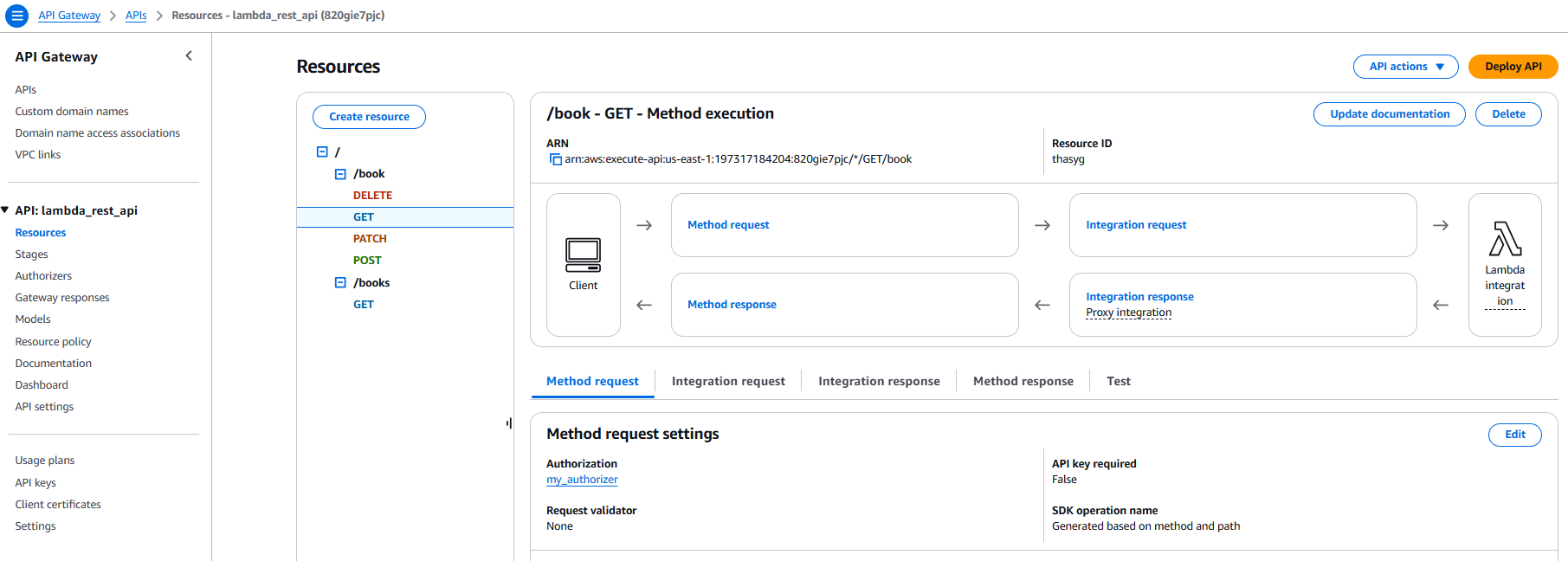Image resolution: width=1568 pixels, height=561 pixels.
Task: Select the Method request tab
Action: tap(592, 381)
